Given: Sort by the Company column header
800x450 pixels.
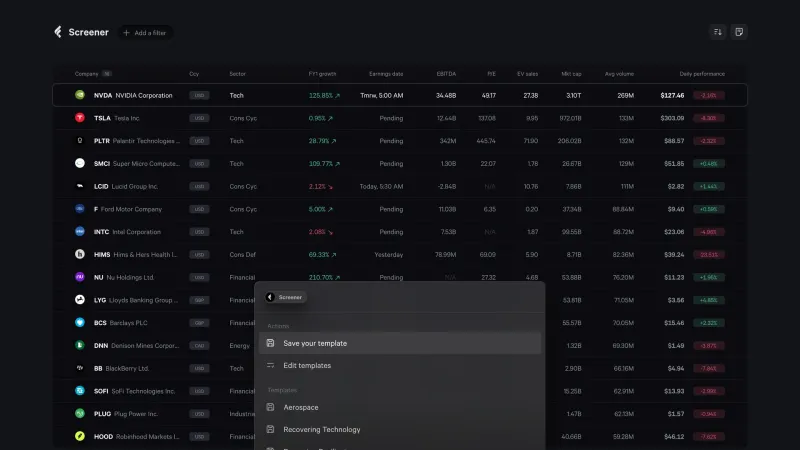Looking at the screenshot, I should (86, 74).
